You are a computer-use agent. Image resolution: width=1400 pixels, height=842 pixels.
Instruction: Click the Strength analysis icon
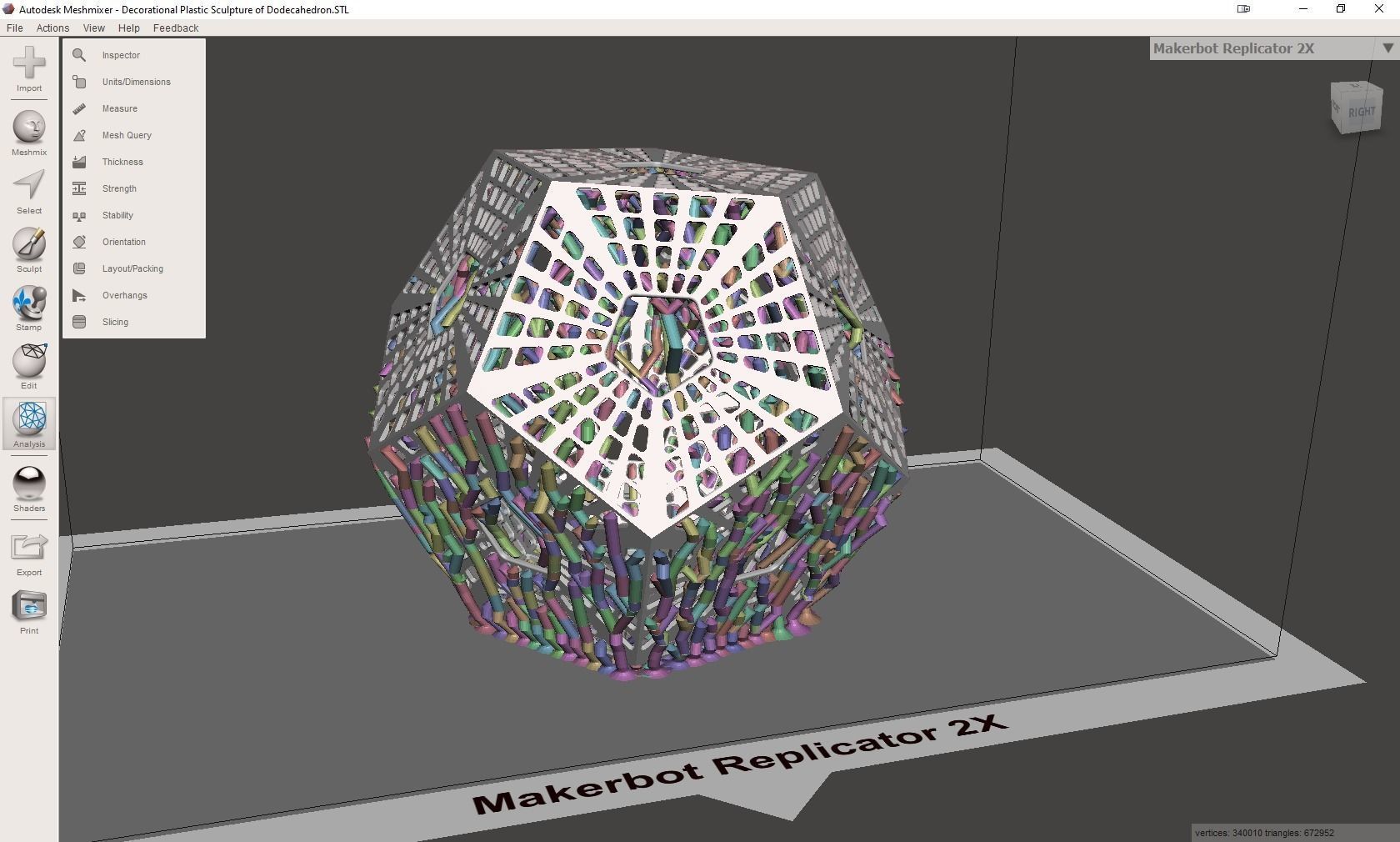79,188
